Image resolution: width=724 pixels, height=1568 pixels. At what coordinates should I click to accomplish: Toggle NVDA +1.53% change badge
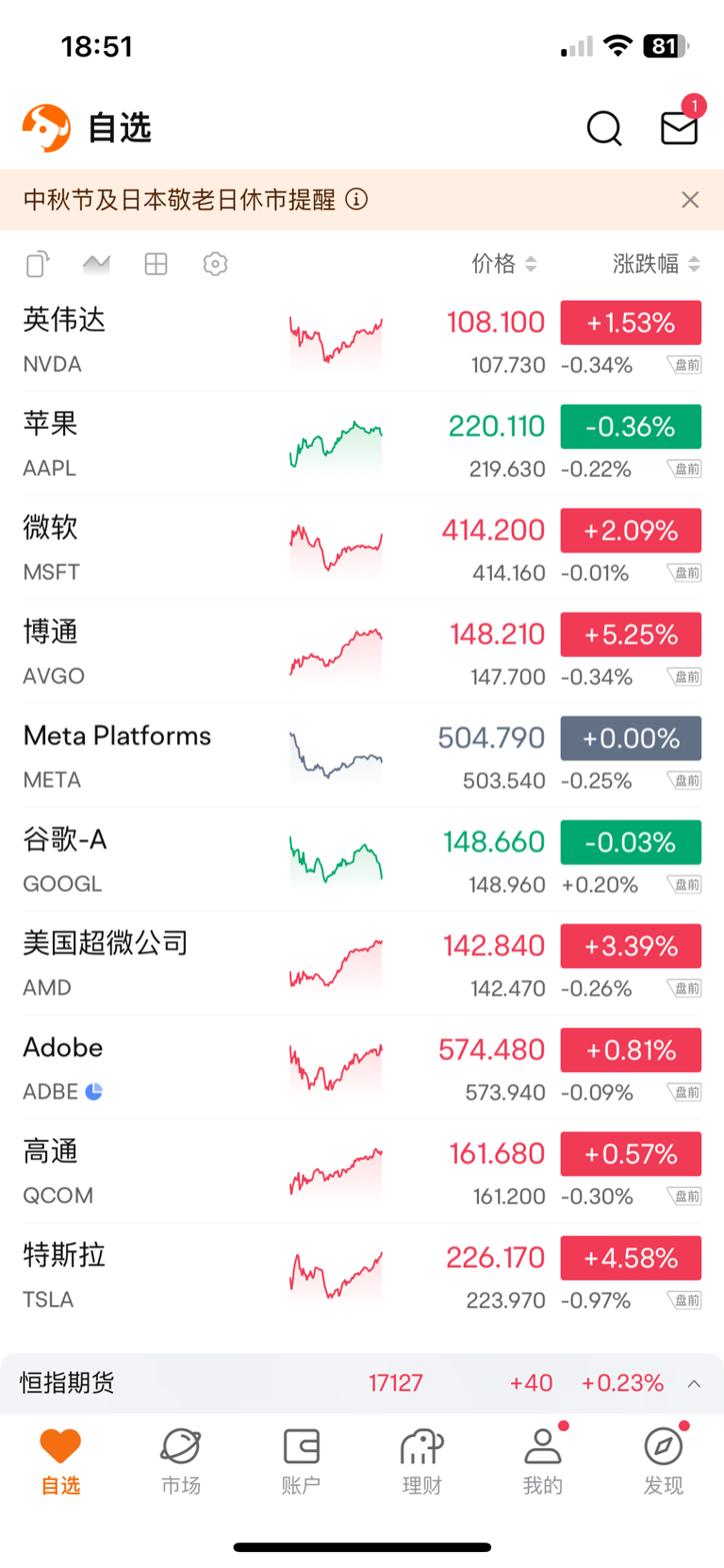pos(631,322)
